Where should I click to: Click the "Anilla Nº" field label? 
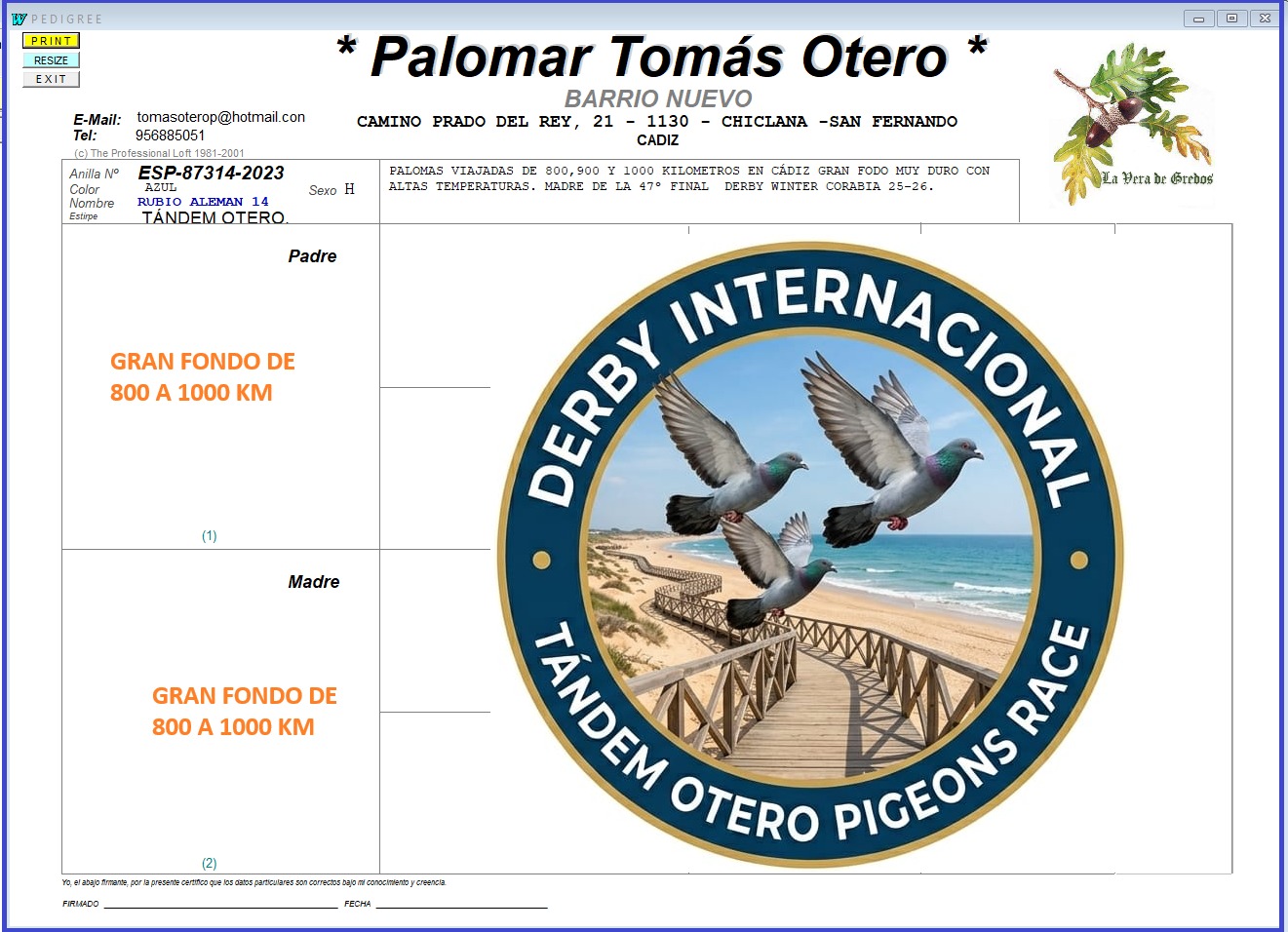[94, 174]
